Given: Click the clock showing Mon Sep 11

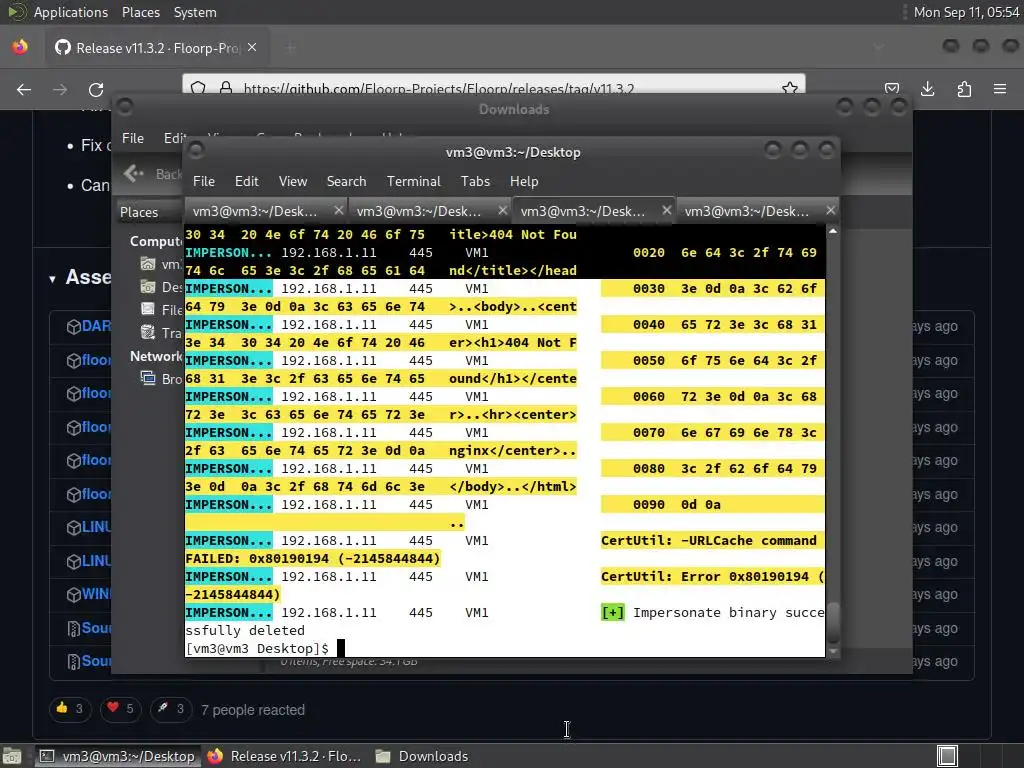Looking at the screenshot, I should (967, 12).
